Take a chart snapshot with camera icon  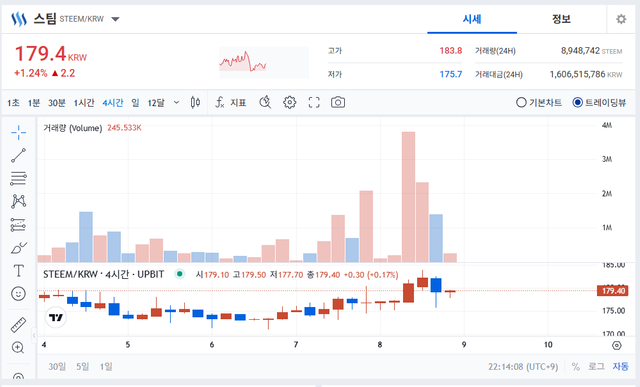point(338,102)
